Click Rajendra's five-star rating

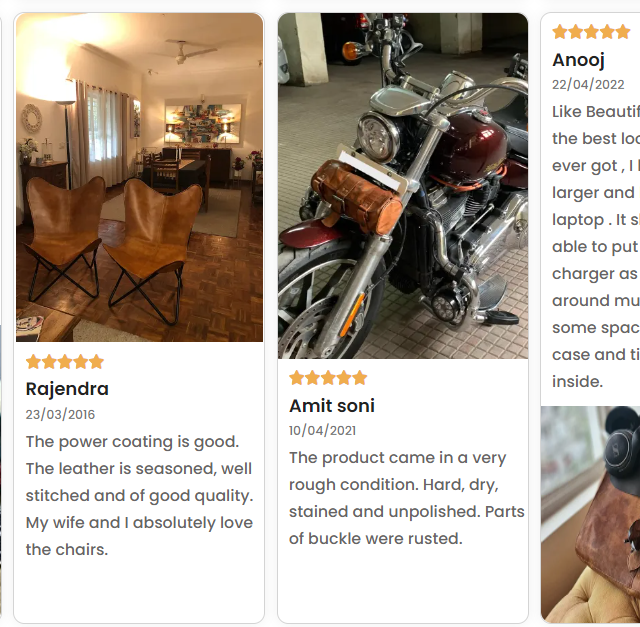(65, 362)
